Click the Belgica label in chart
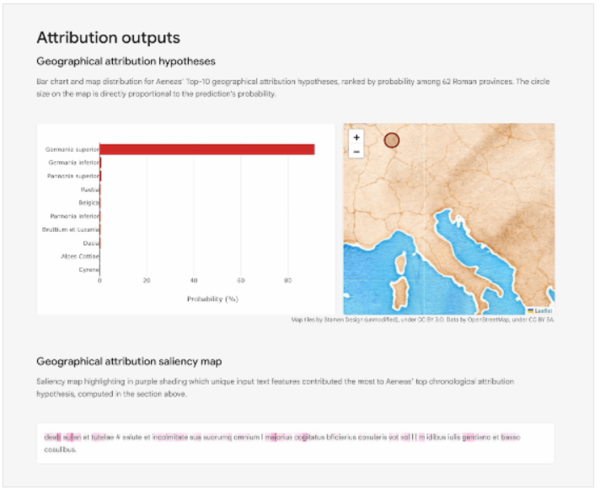This screenshot has height=495, width=600. 89,202
